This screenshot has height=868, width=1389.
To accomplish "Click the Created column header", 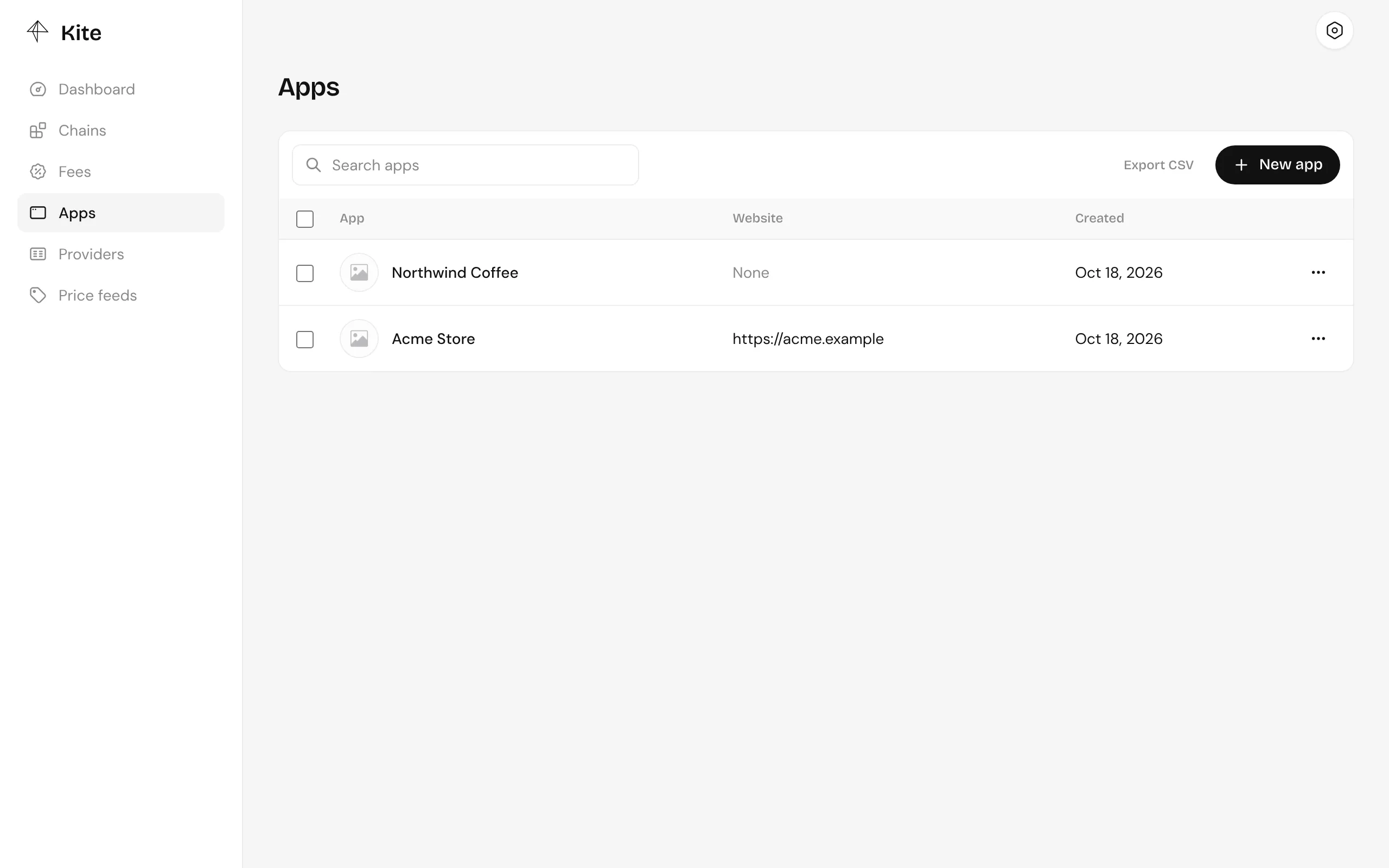I will click(1099, 218).
